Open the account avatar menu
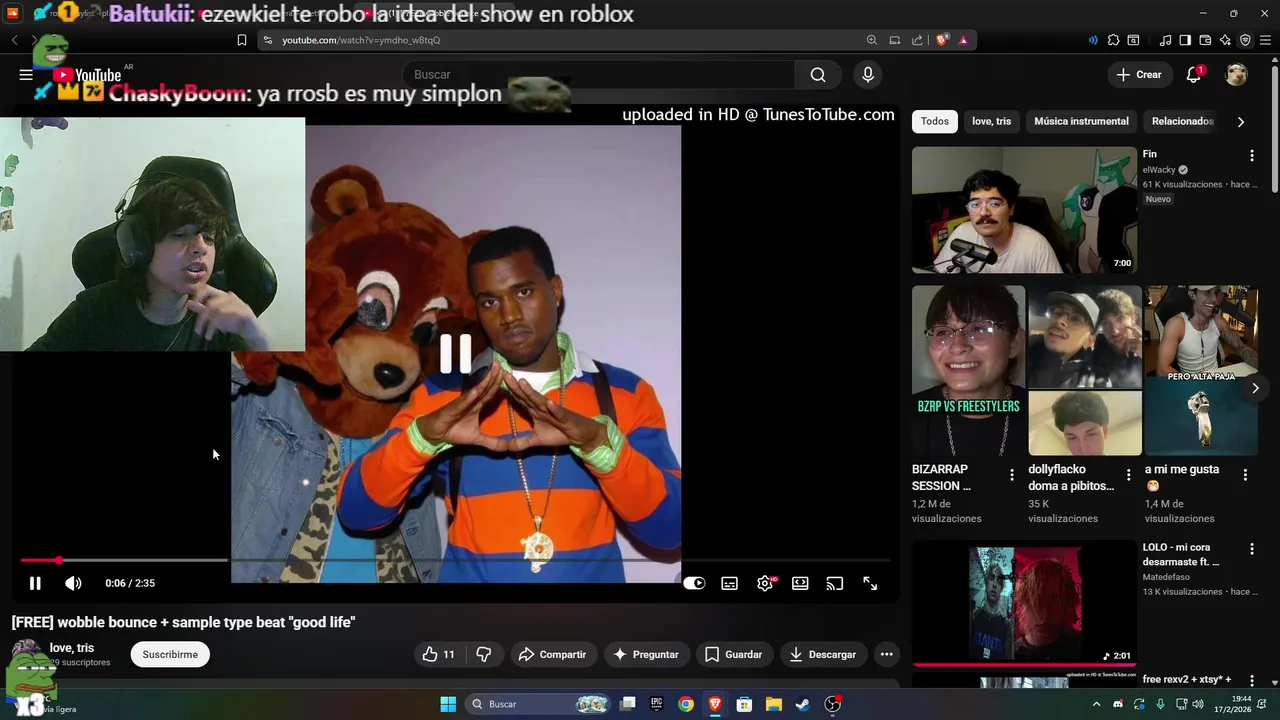This screenshot has width=1280, height=720. (1237, 75)
